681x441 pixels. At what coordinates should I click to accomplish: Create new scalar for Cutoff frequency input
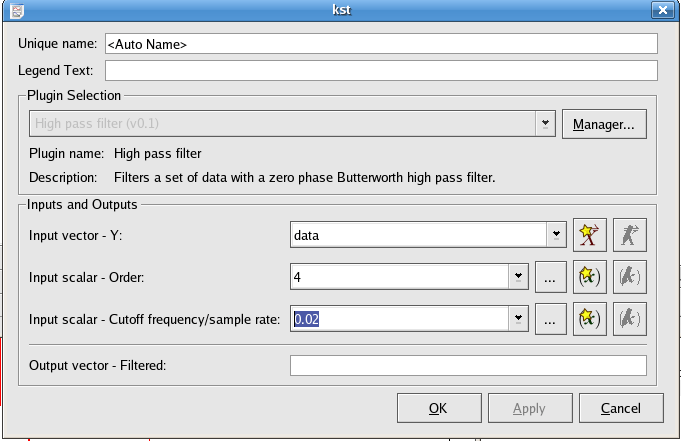pyautogui.click(x=589, y=319)
